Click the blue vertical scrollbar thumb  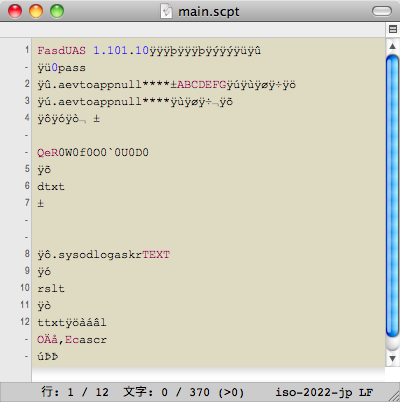pyautogui.click(x=393, y=196)
